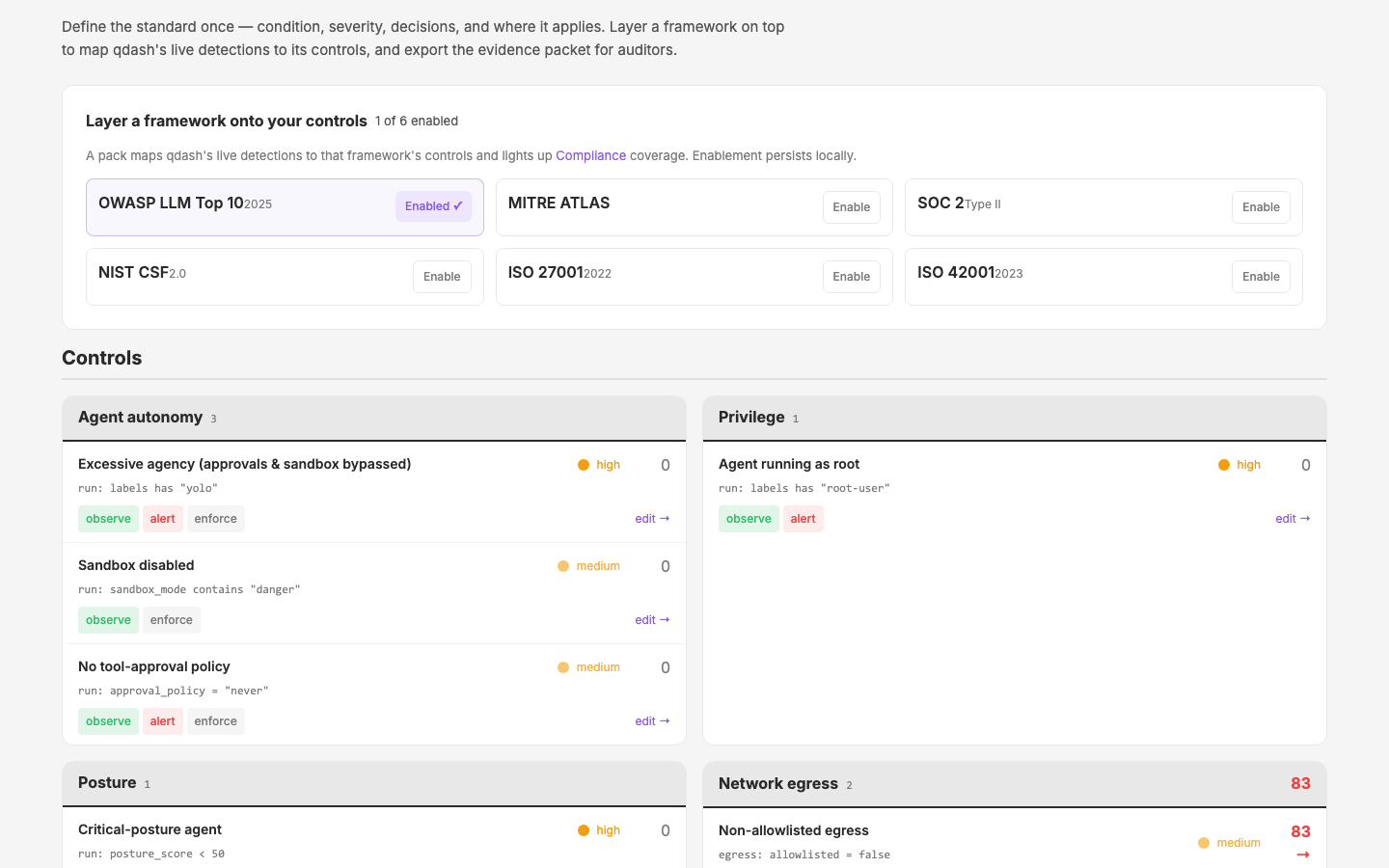
Task: Click the "Excessive agency (approvals & sandbox bypassed)" title
Action: 245,464
